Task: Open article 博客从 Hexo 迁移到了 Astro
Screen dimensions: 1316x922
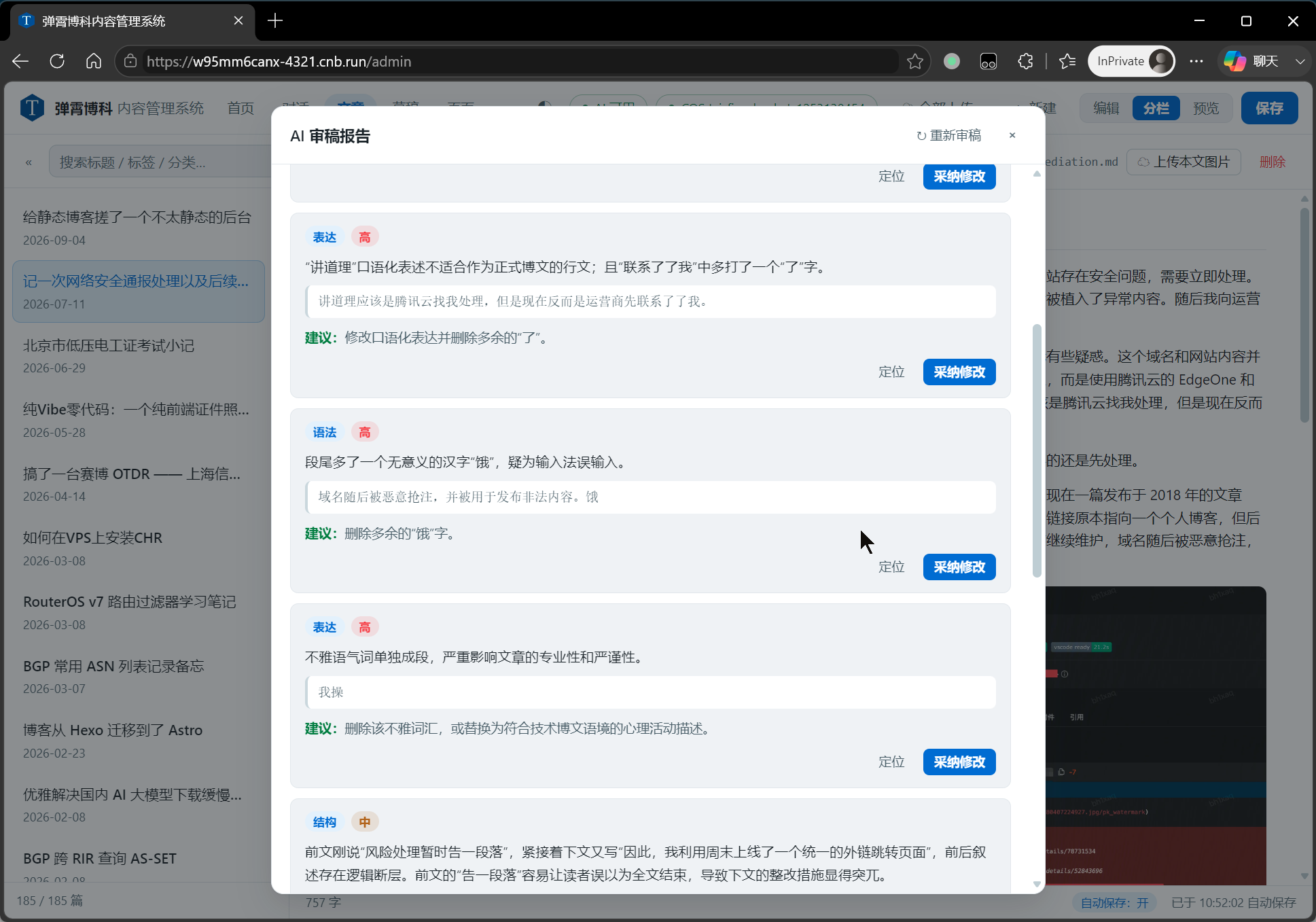Action: (138, 740)
